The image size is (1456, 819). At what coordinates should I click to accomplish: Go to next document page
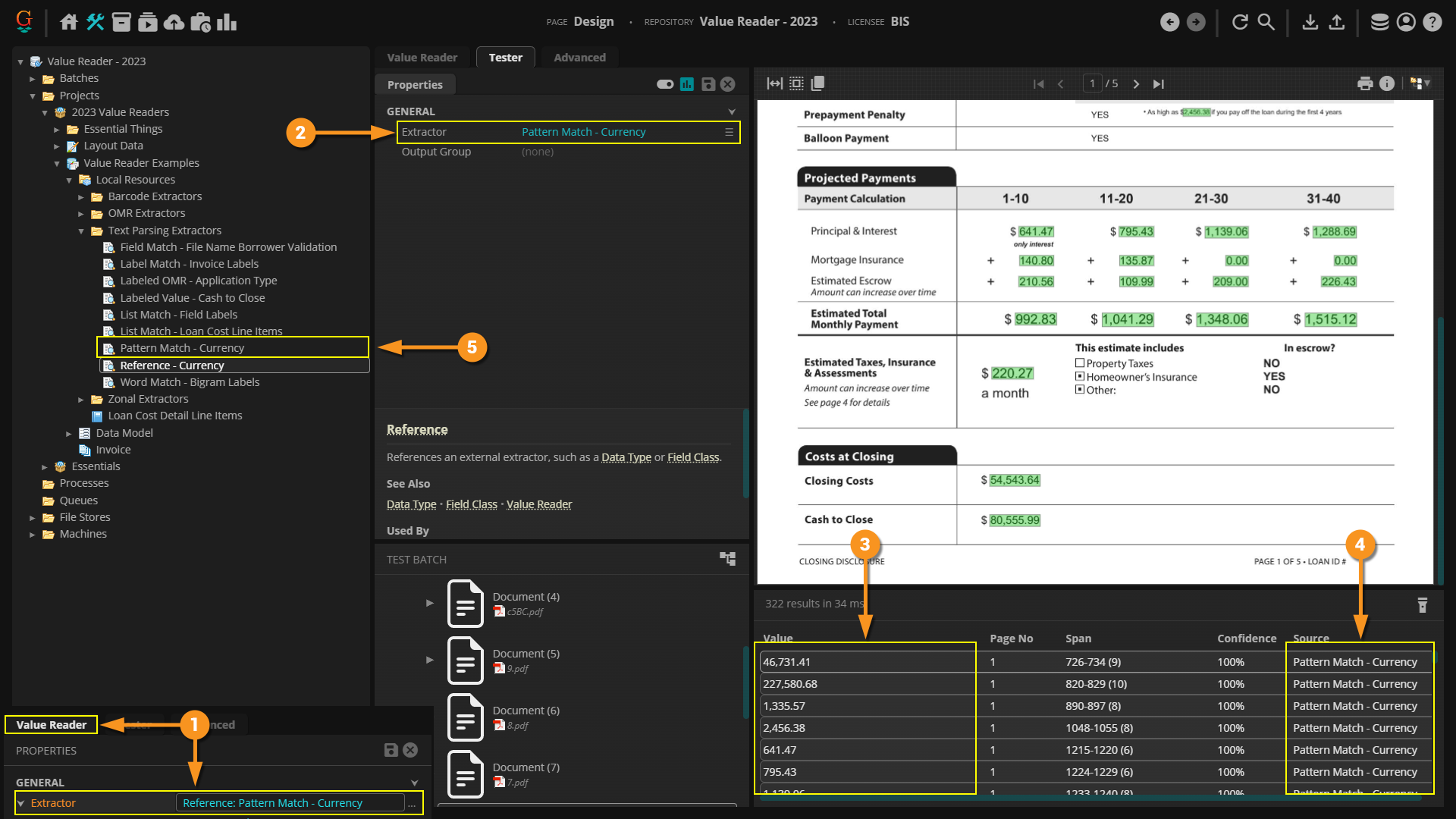(1136, 83)
